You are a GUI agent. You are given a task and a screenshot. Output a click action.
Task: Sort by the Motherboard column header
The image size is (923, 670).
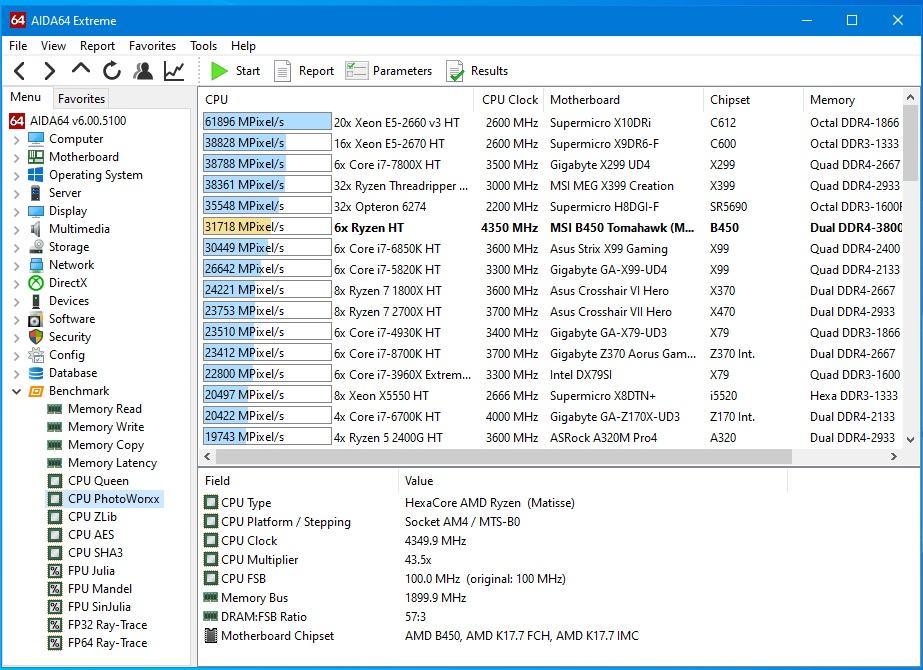[x=623, y=99]
